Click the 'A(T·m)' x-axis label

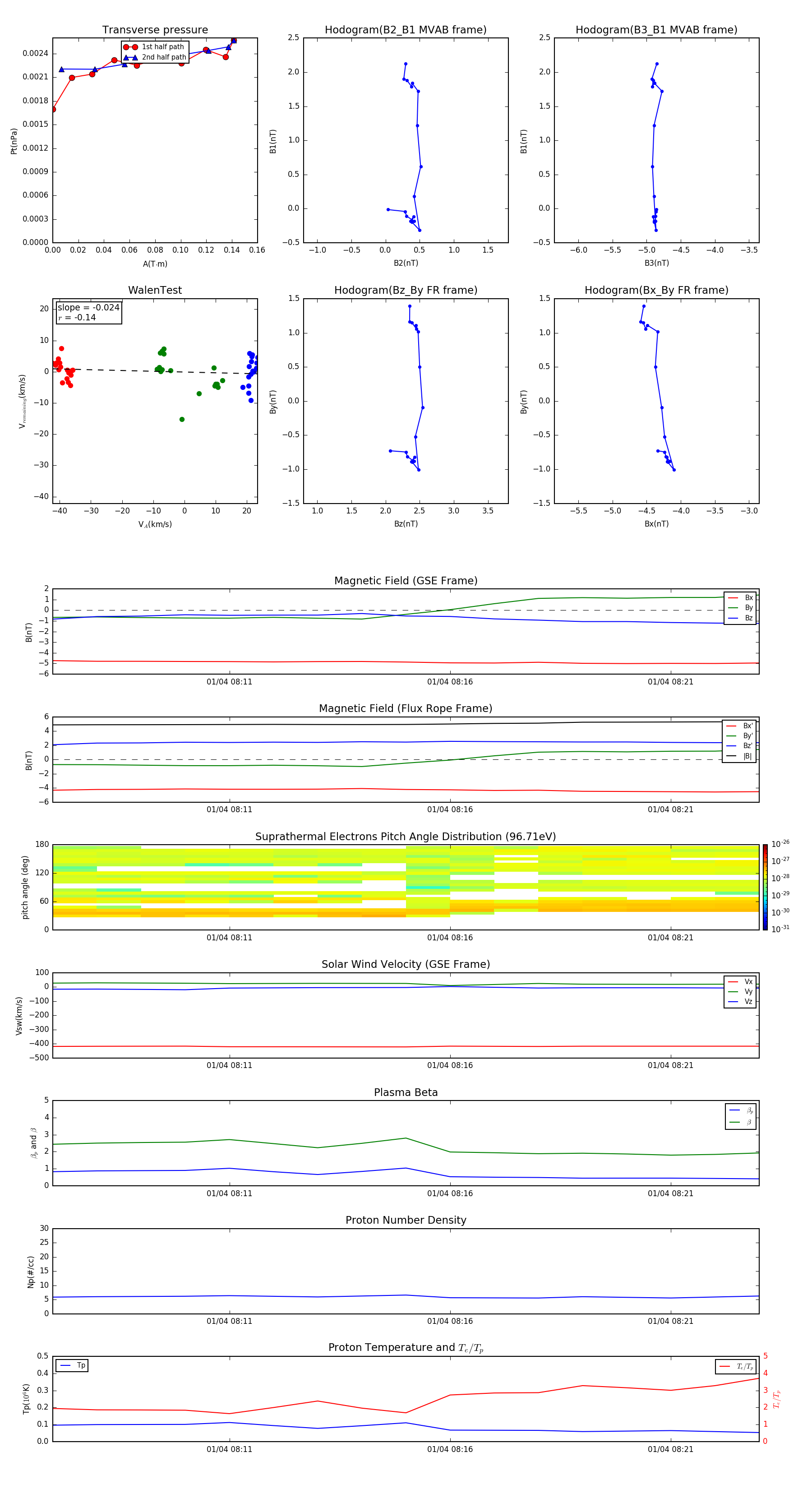click(x=155, y=264)
